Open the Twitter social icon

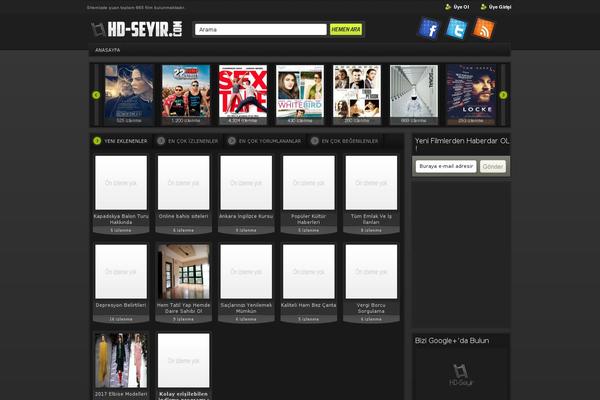456,28
